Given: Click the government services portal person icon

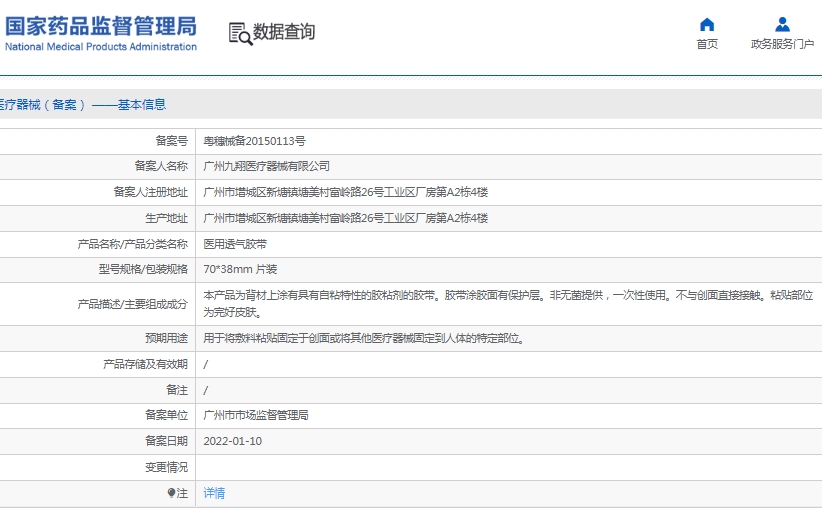Looking at the screenshot, I should pos(782,25).
